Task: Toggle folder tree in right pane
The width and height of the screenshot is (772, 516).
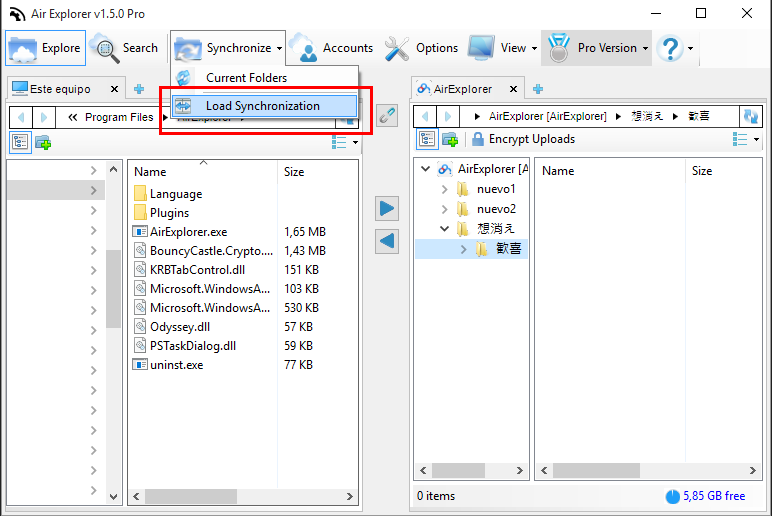Action: click(427, 139)
